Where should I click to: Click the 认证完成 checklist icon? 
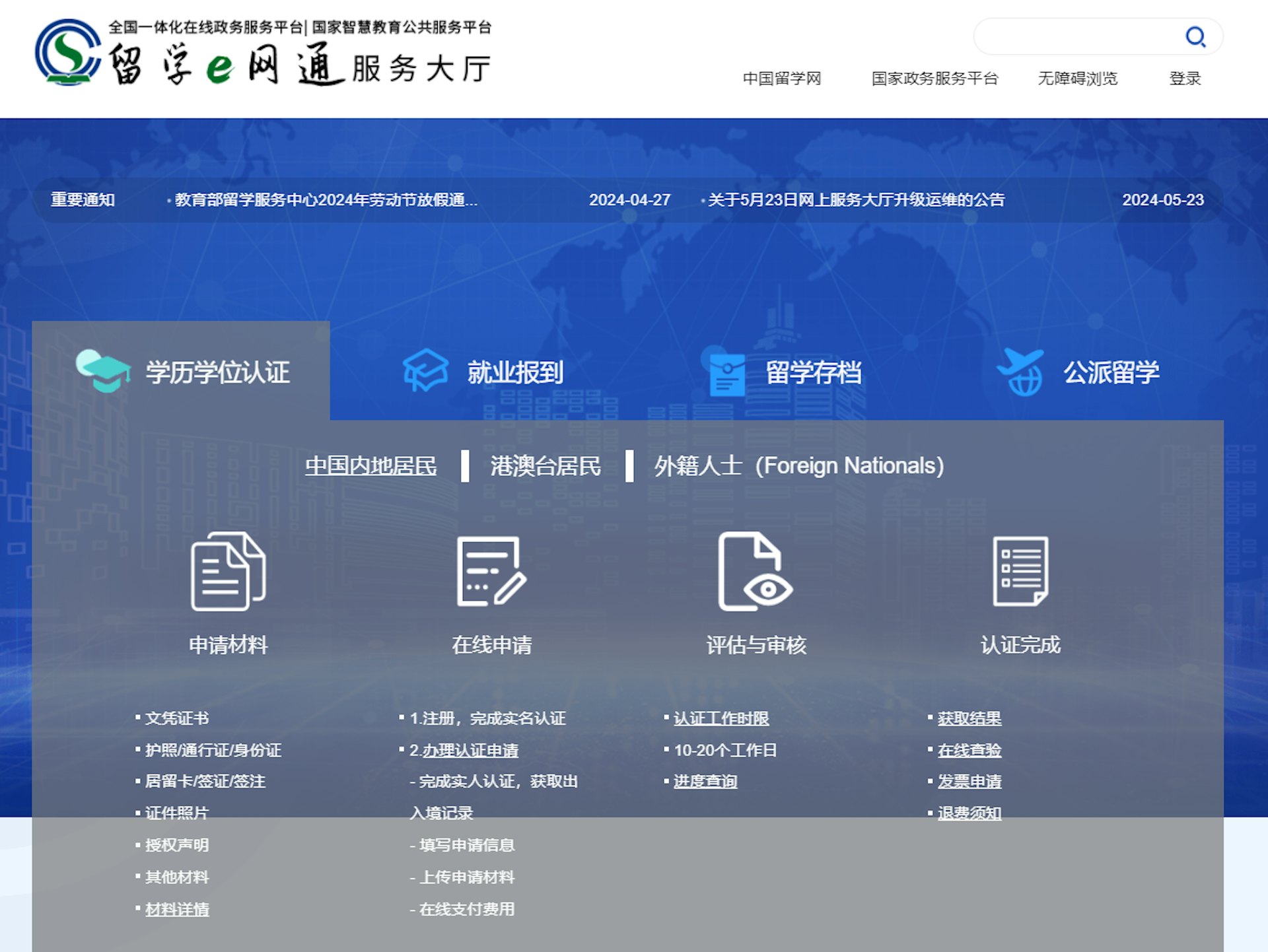pyautogui.click(x=1020, y=572)
